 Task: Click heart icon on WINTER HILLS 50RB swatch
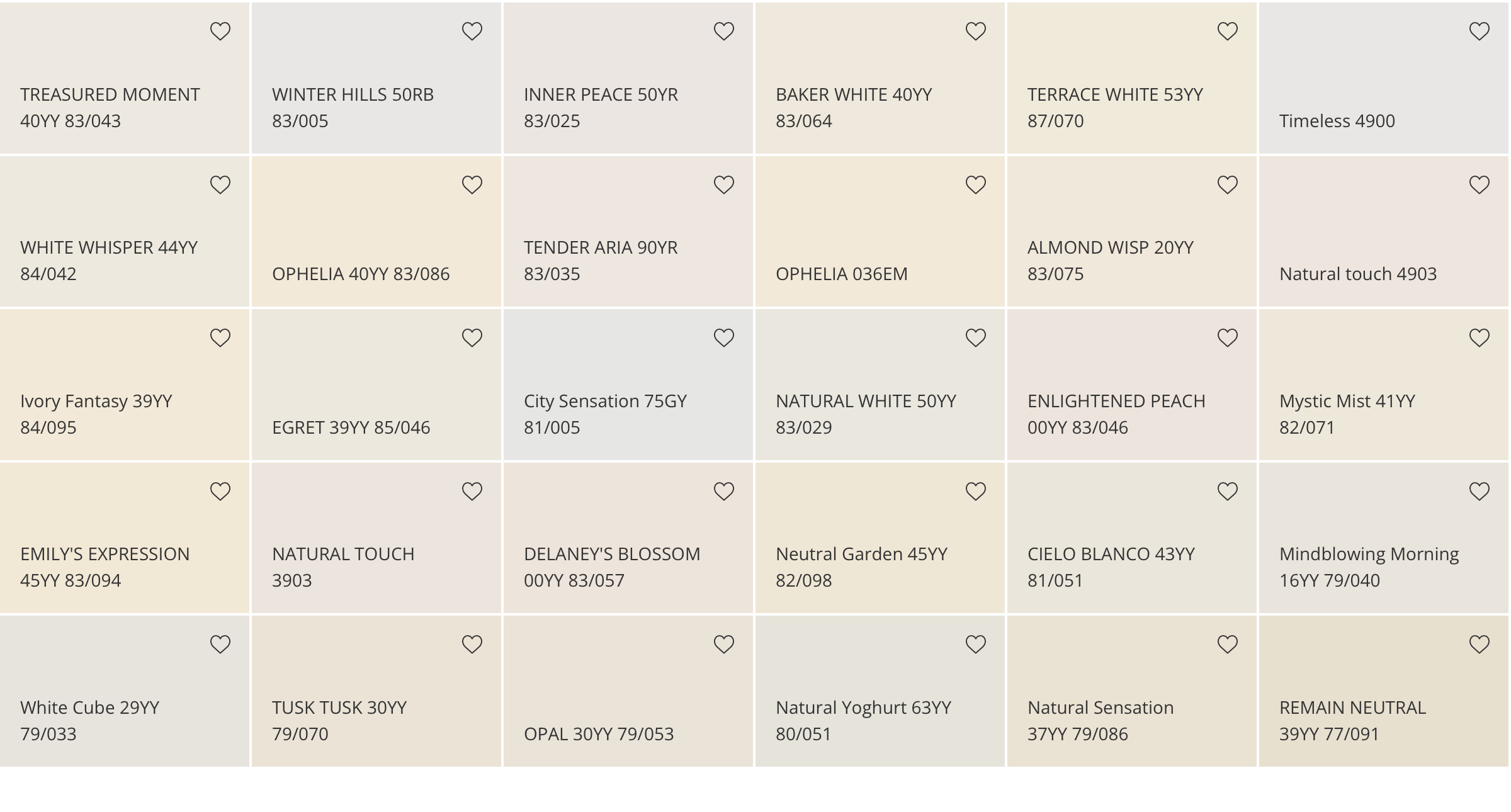[x=472, y=31]
